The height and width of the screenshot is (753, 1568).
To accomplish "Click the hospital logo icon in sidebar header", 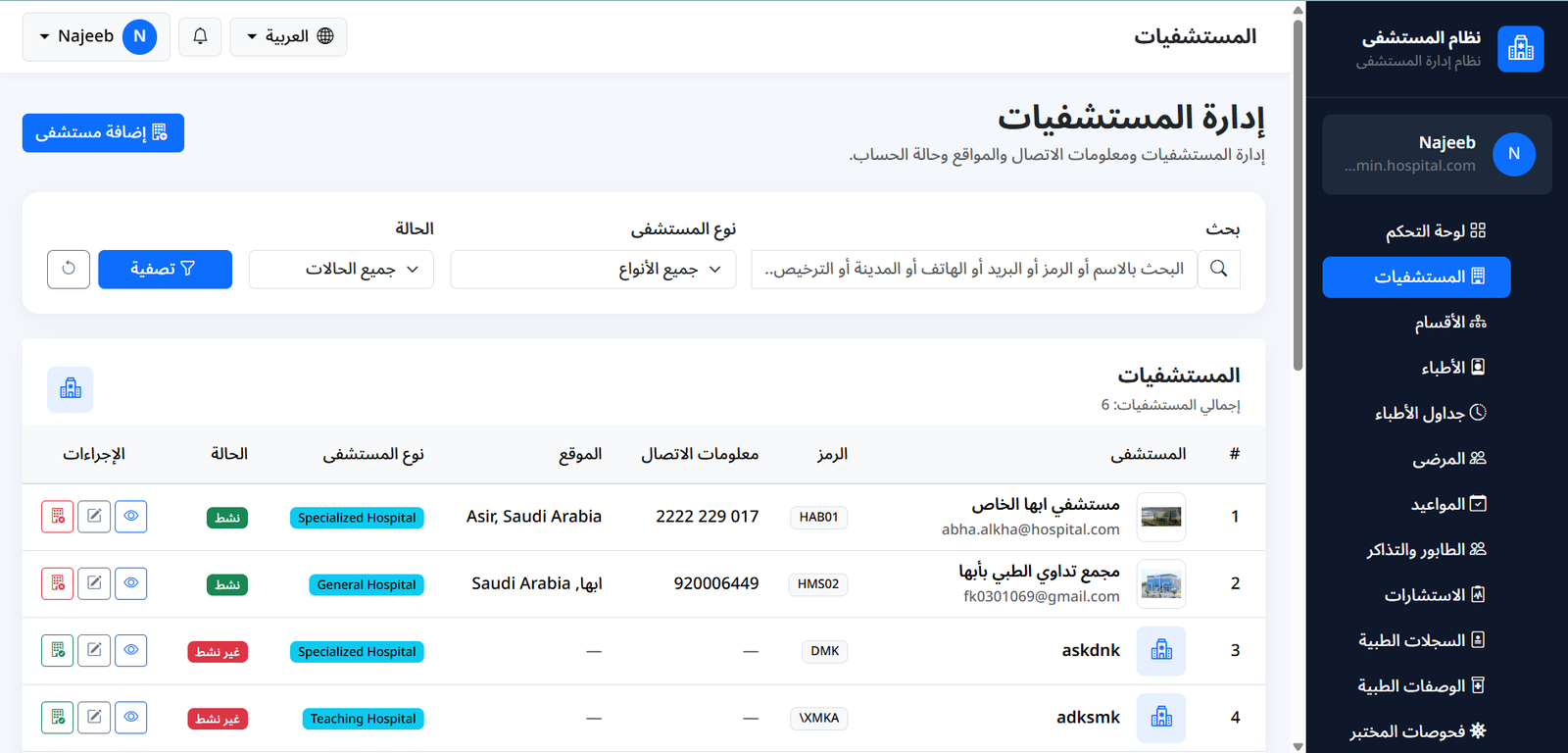I will (1521, 49).
